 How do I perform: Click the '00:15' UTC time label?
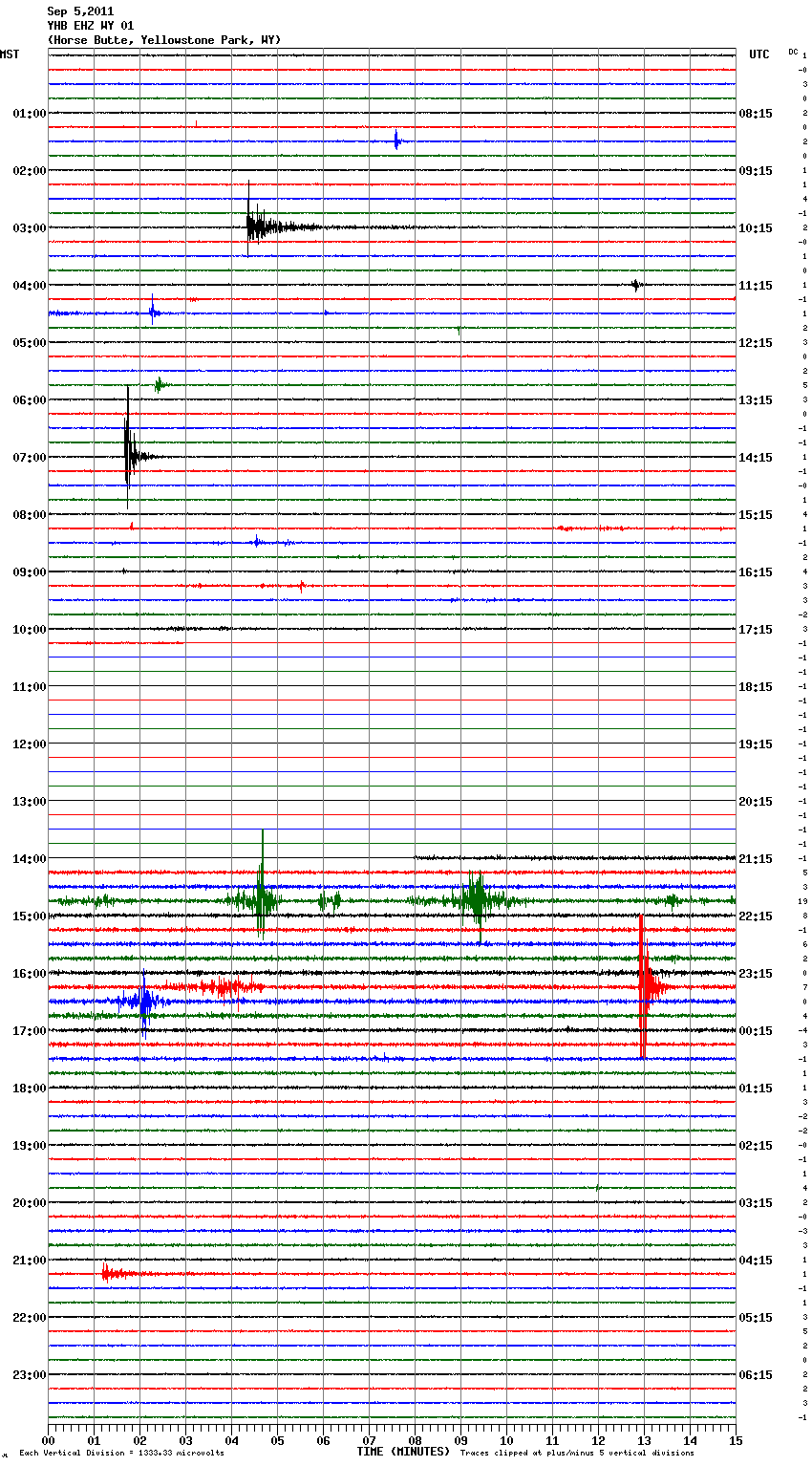756,1031
